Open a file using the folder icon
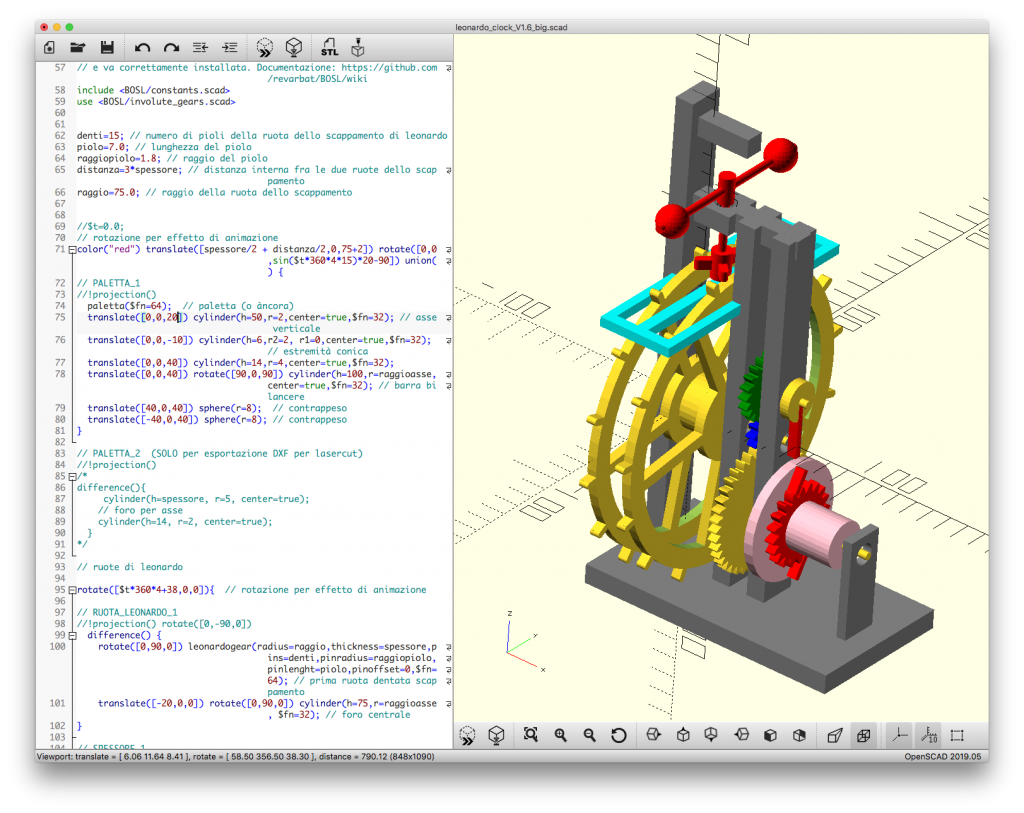The image size is (1024, 813). tap(78, 47)
